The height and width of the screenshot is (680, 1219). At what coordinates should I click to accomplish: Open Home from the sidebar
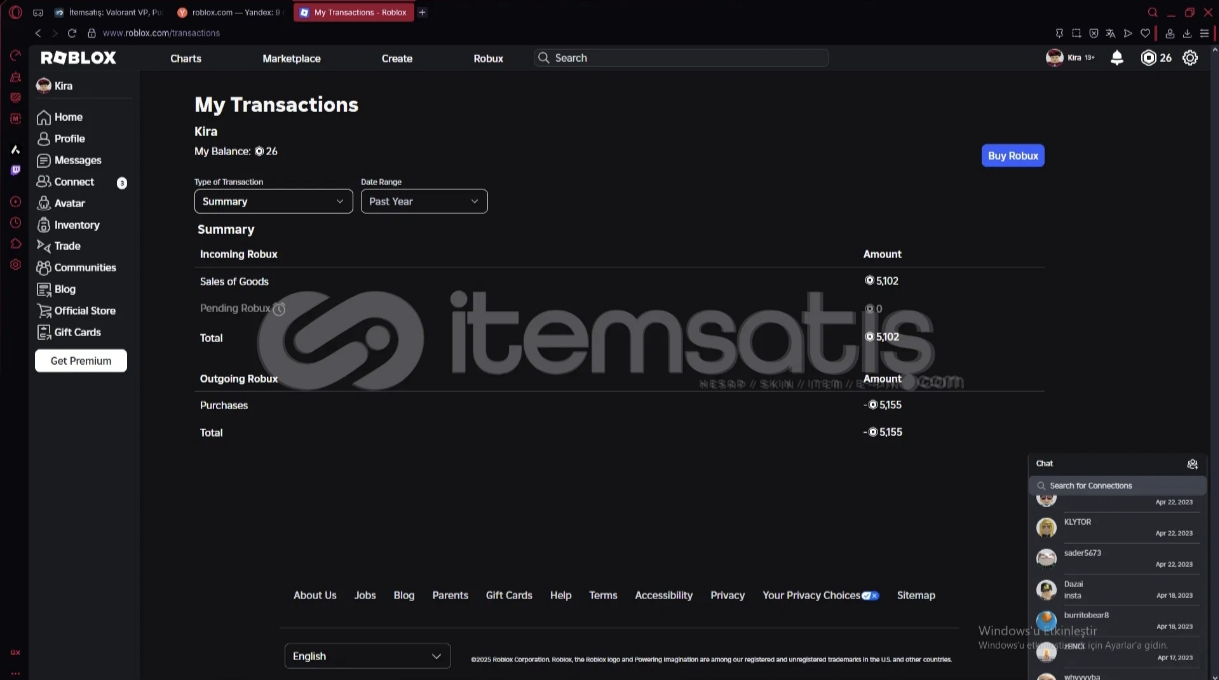60,117
